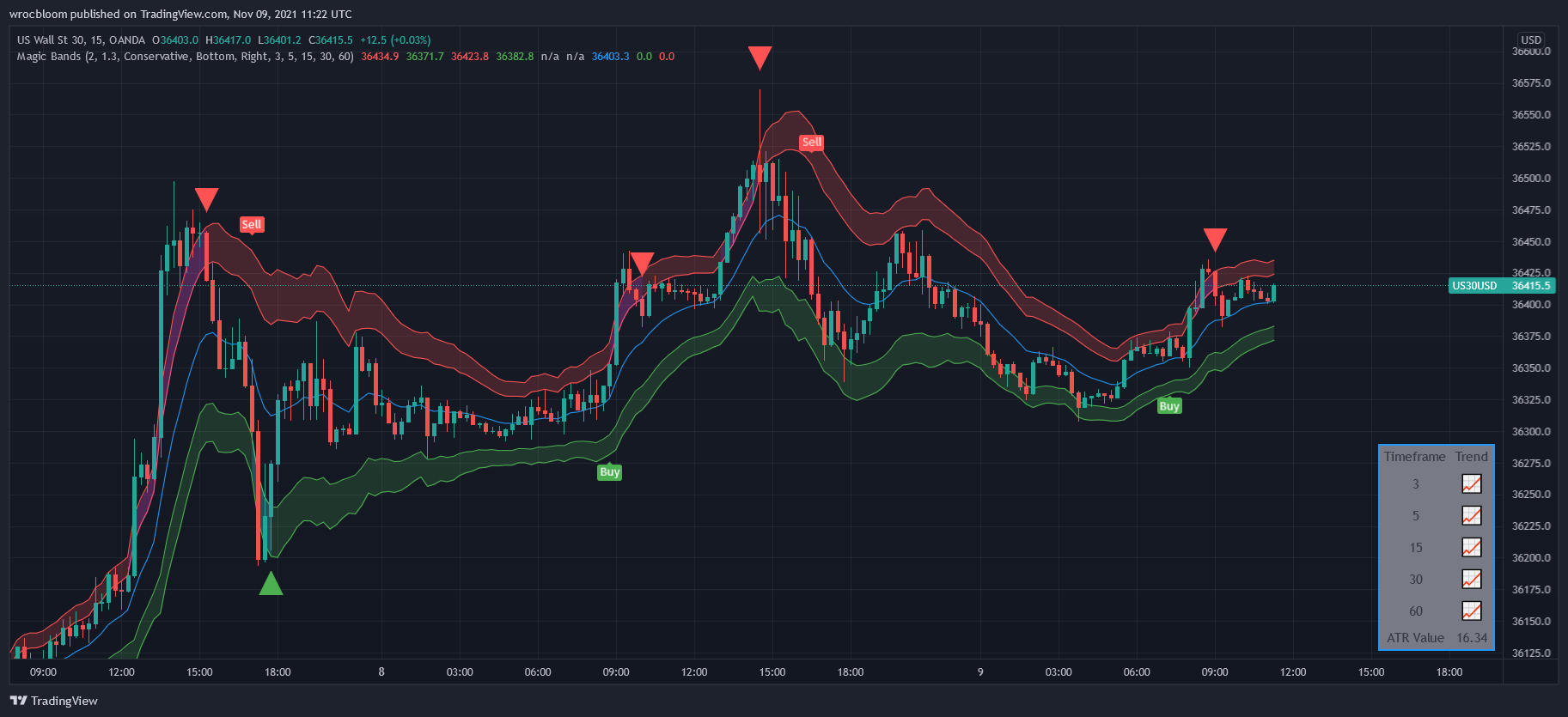The width and height of the screenshot is (1568, 717).
Task: Click the 36500.0 price axis label
Action: tap(1531, 179)
